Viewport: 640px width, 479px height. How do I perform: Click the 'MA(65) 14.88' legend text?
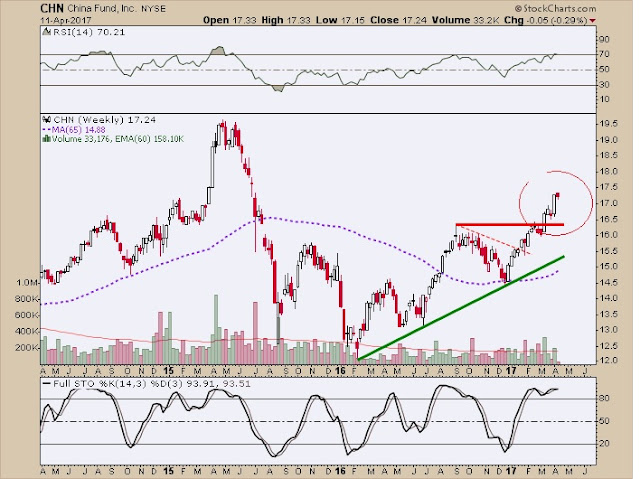pos(79,130)
